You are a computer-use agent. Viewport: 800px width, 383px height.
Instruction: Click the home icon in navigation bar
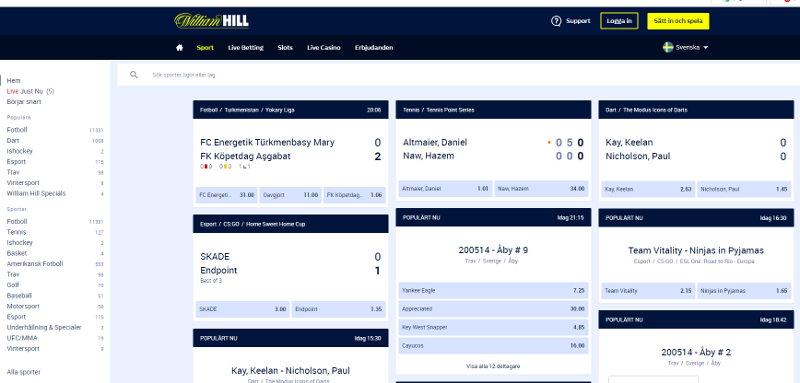point(179,47)
